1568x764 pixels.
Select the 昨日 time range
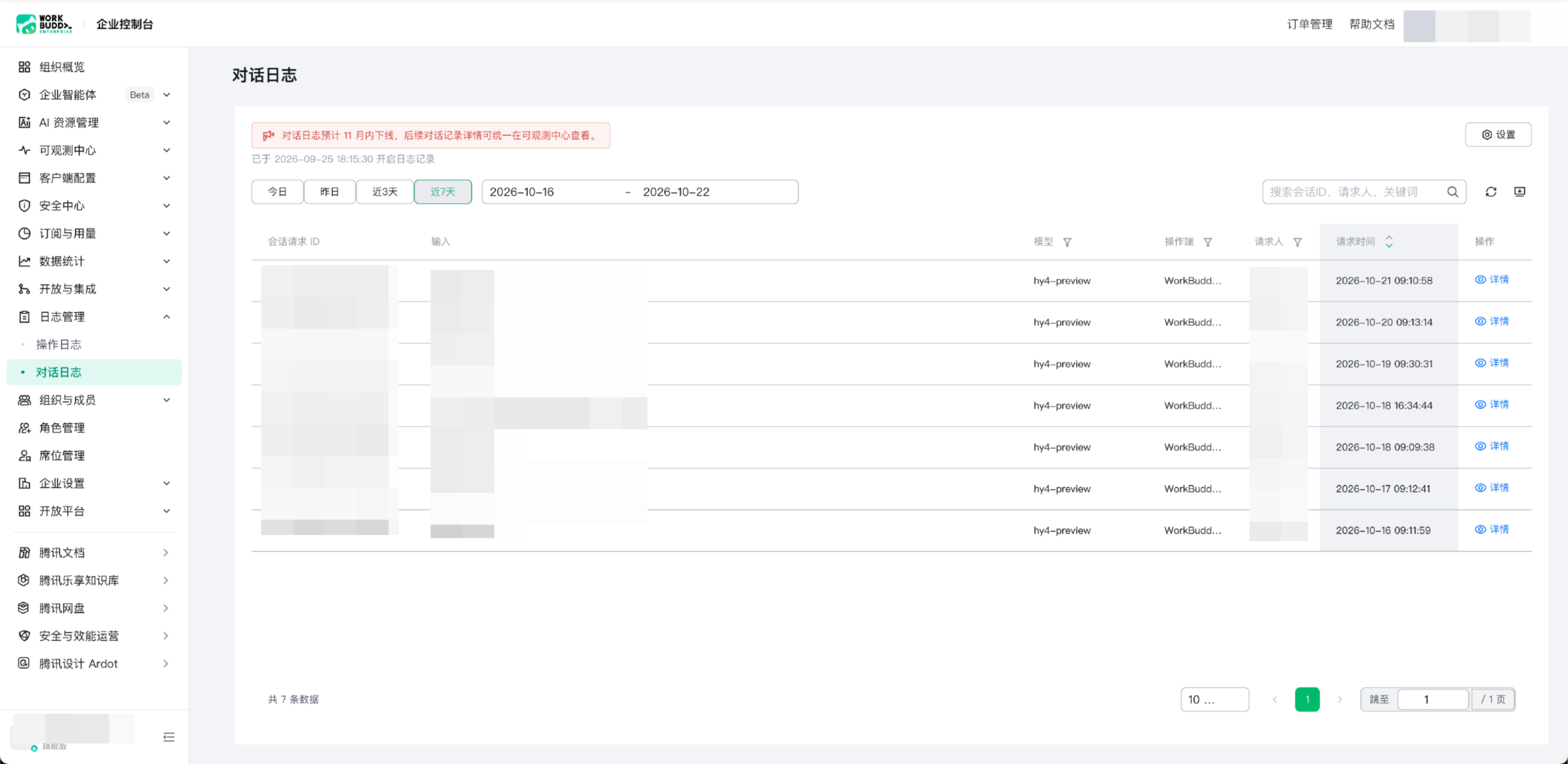[x=329, y=191]
